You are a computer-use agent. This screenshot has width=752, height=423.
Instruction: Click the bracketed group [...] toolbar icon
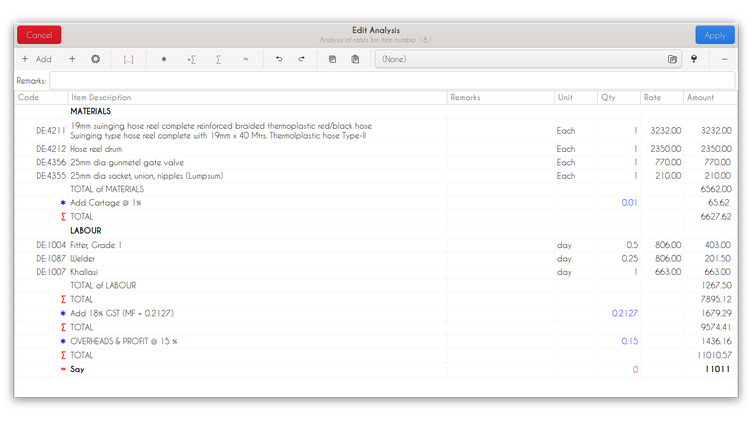128,60
